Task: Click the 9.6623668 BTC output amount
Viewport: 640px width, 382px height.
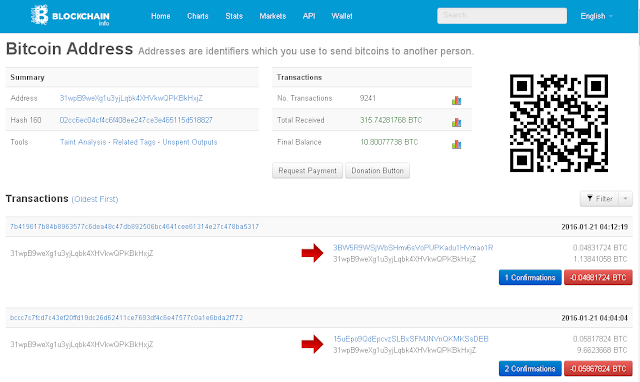Action: [x=602, y=350]
